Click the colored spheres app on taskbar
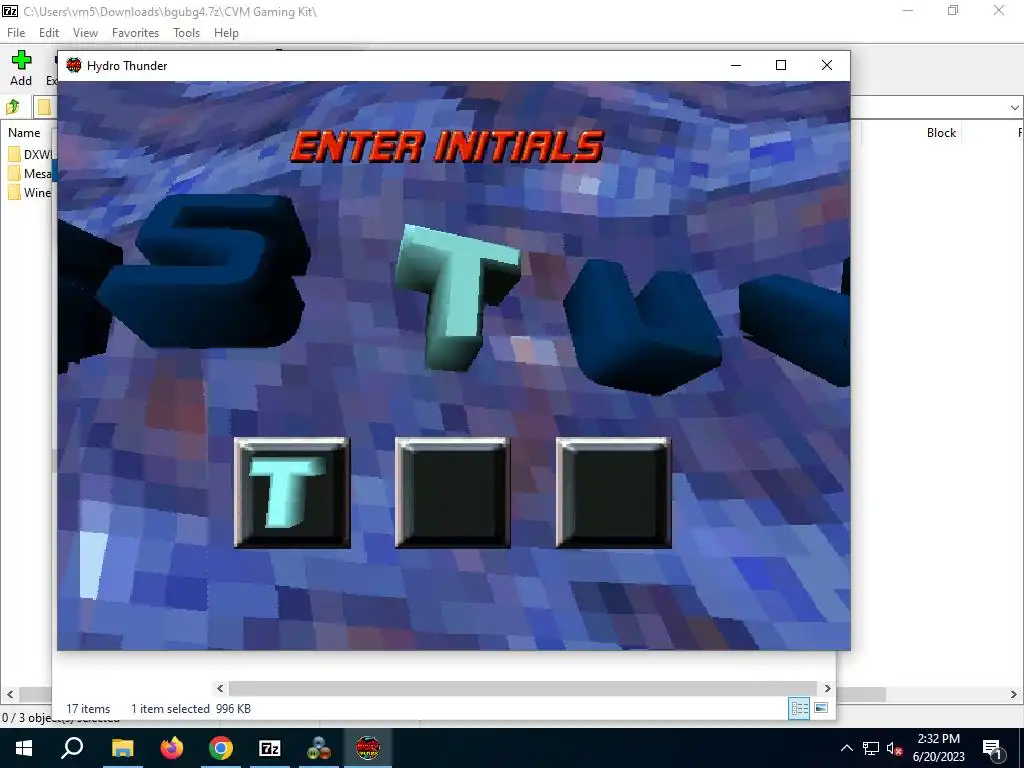Viewport: 1024px width, 768px height. tap(319, 748)
